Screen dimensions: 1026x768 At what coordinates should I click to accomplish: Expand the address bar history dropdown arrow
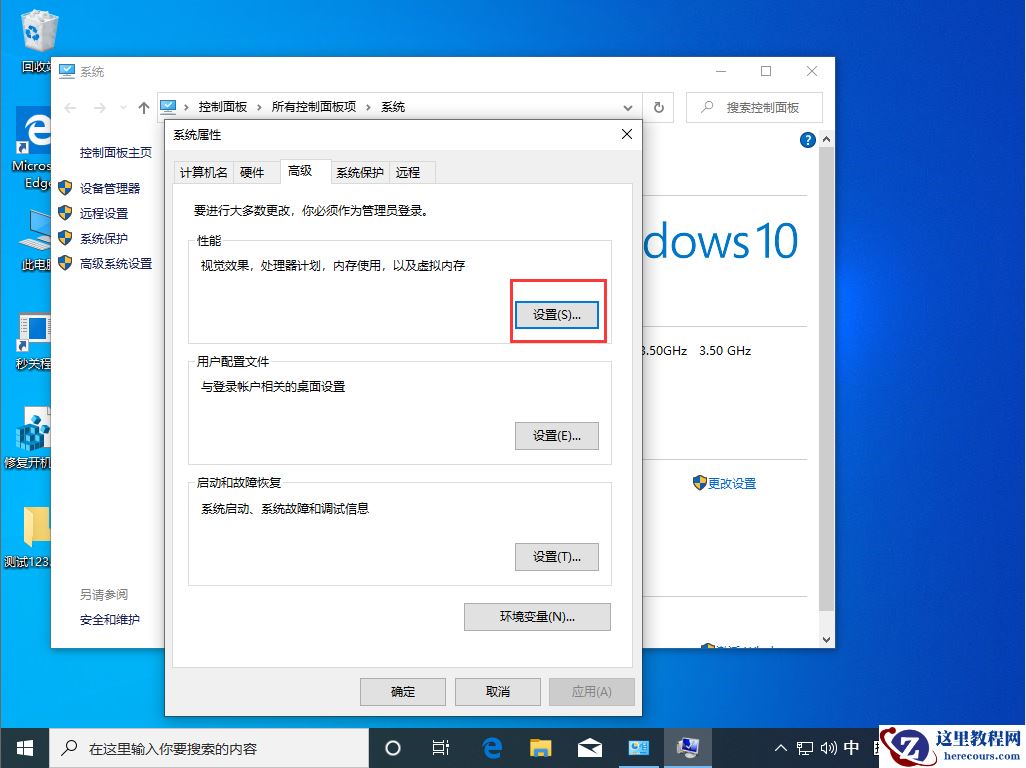click(628, 107)
